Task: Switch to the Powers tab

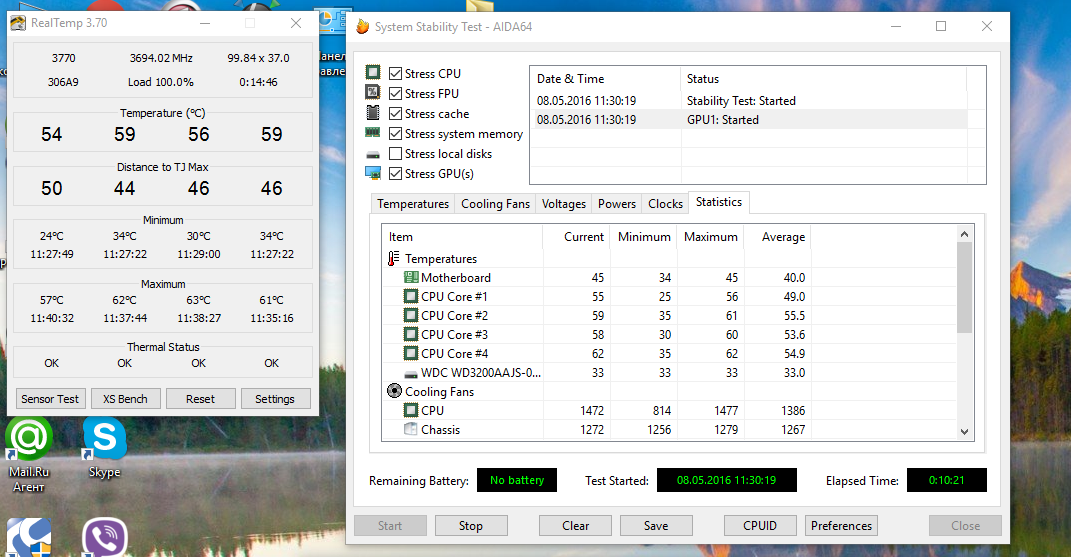Action: pyautogui.click(x=617, y=204)
